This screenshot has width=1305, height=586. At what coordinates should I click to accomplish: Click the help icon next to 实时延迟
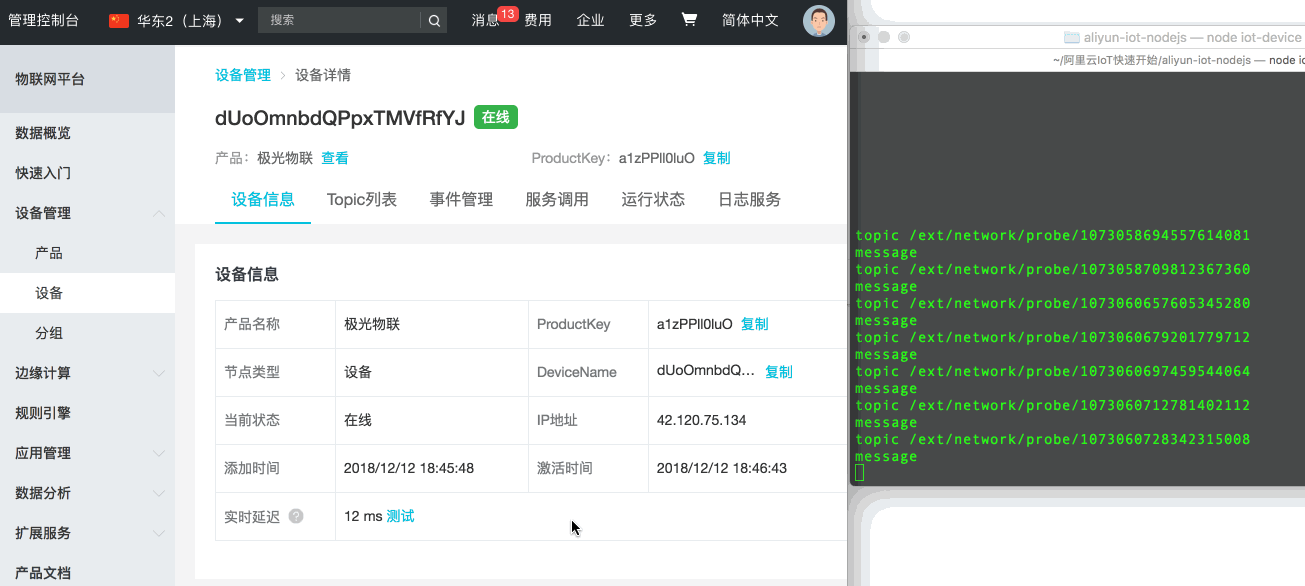tap(296, 516)
